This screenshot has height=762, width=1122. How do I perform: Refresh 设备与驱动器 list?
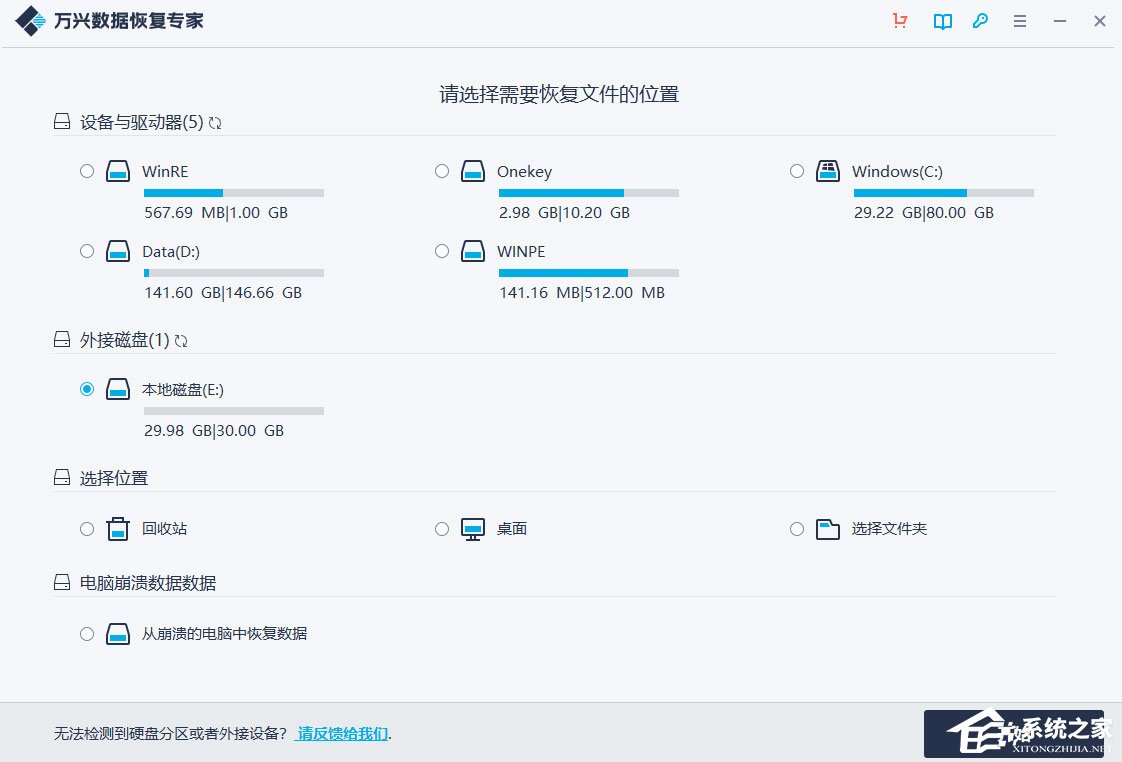[215, 121]
